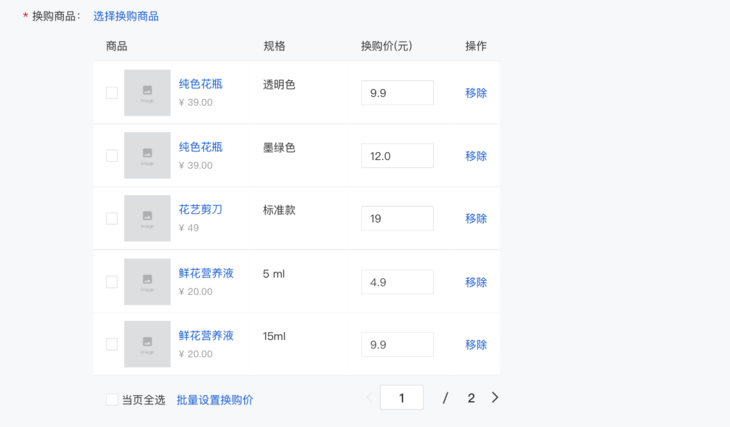
Task: Tick the 15ml 鲜花营养液 row checkbox
Action: coord(112,344)
